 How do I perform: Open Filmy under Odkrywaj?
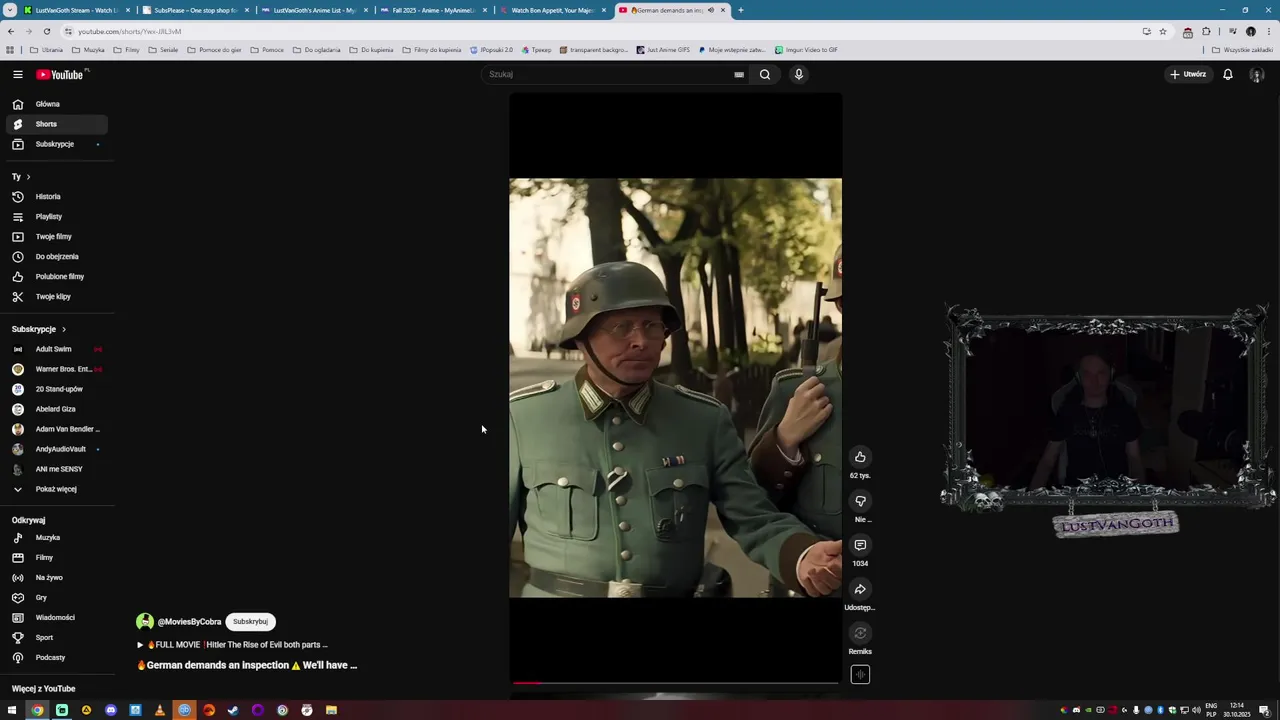point(57,558)
